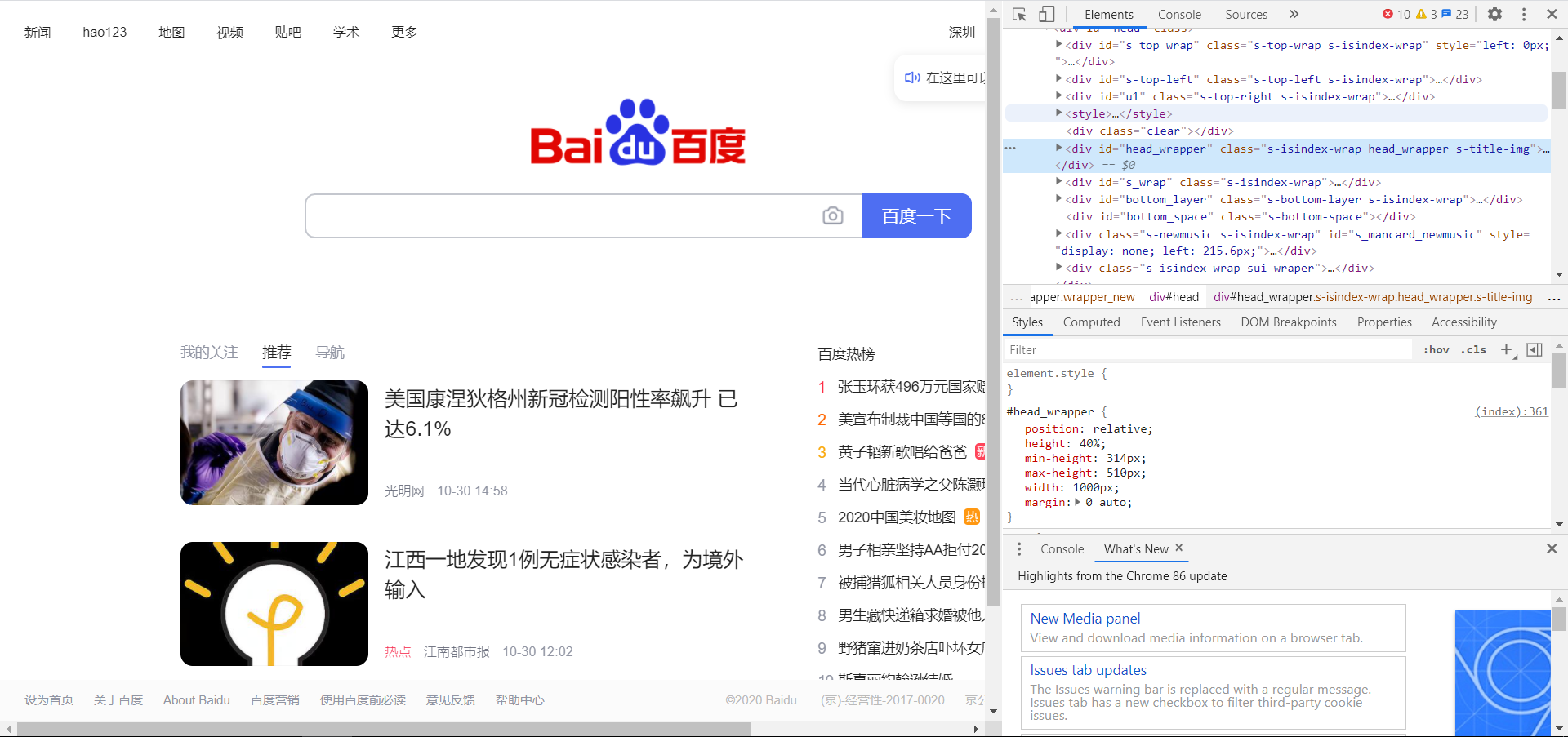Viewport: 1568px width, 737px height.
Task: Click the red error count badge
Action: 1396,14
